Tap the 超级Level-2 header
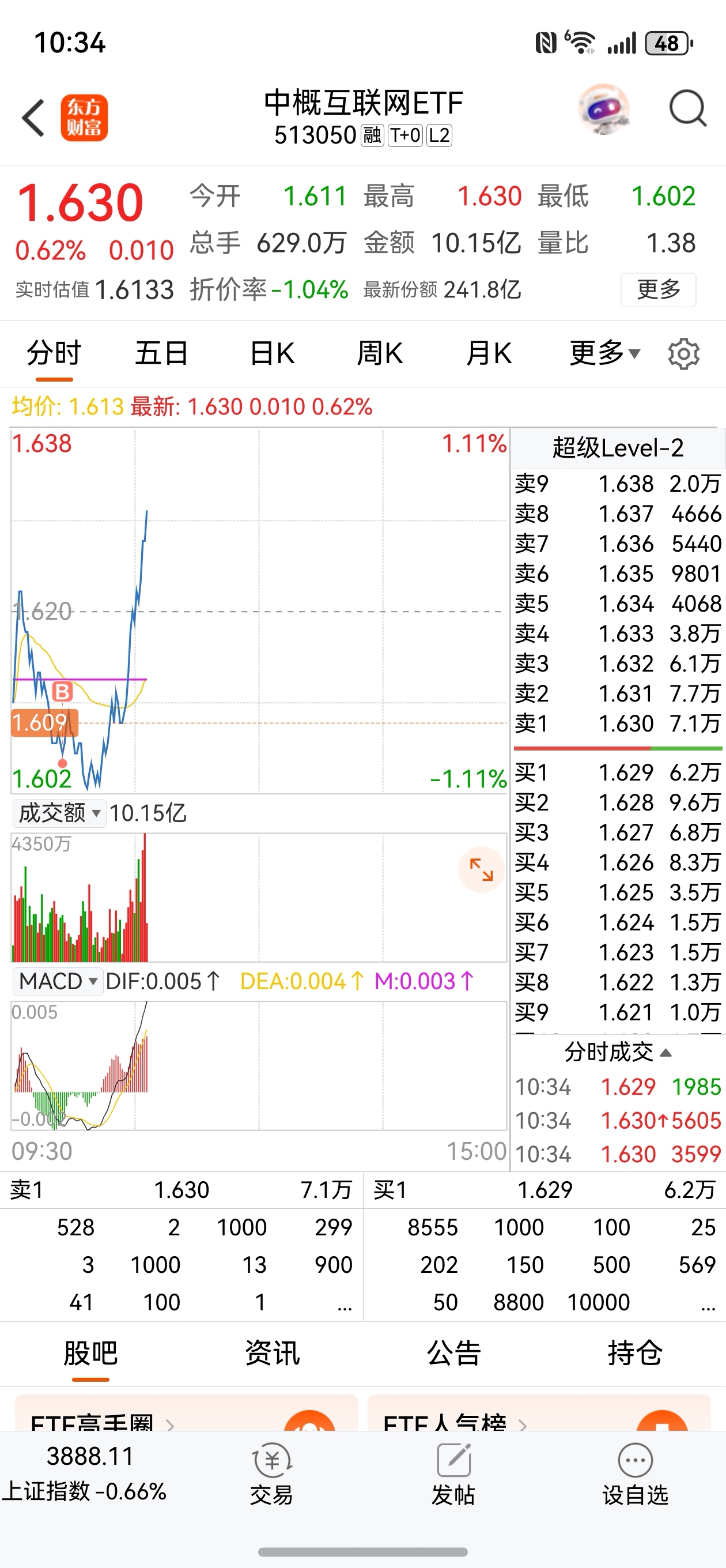726x1568 pixels. tap(618, 448)
